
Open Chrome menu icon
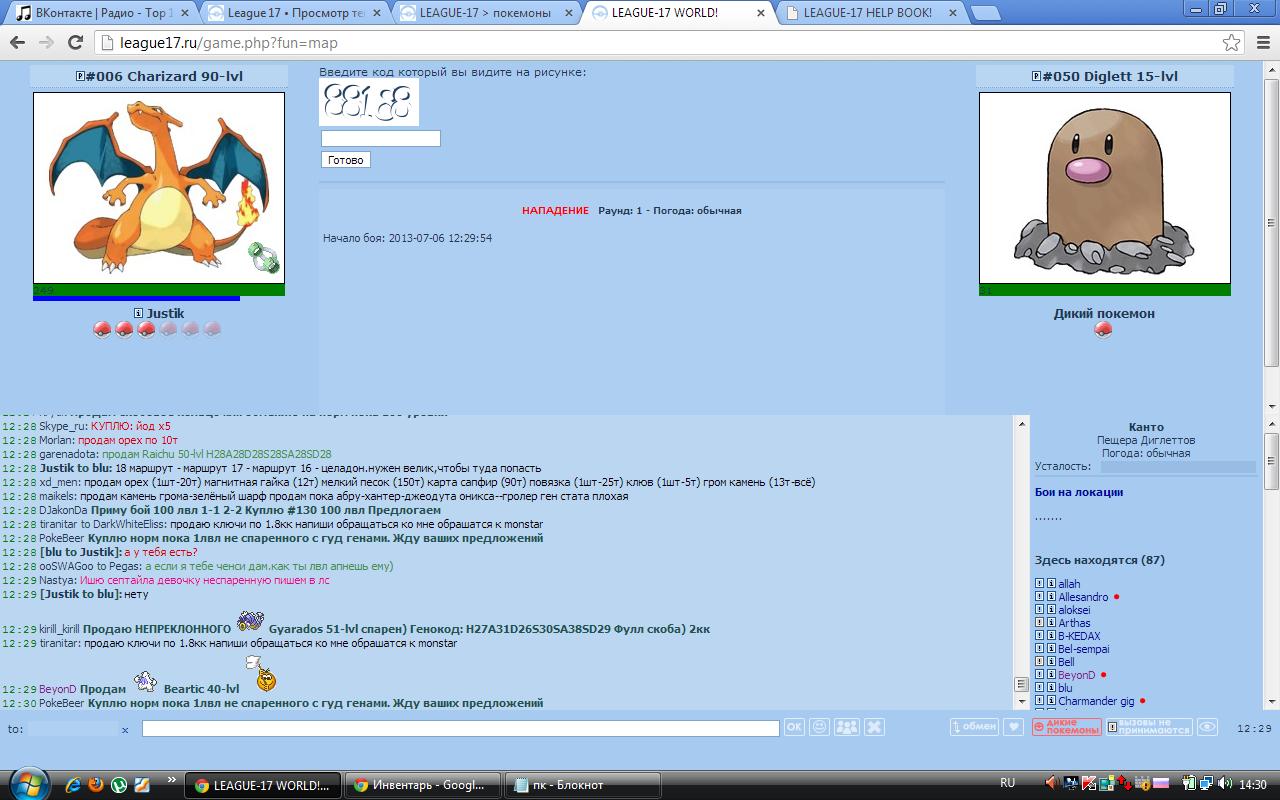coord(1261,43)
